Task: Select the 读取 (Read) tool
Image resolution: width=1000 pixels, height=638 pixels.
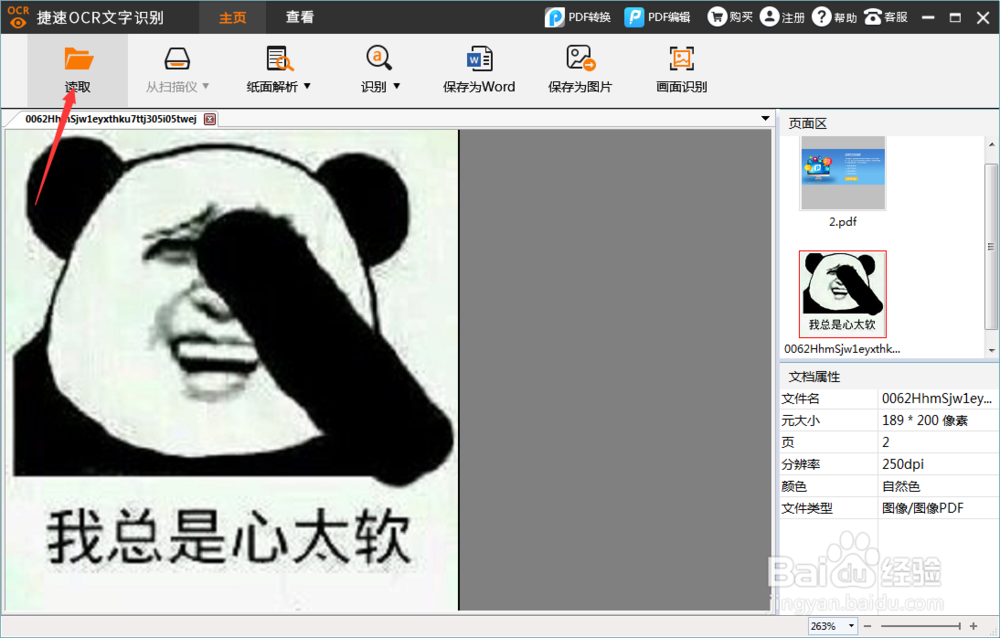Action: 77,67
